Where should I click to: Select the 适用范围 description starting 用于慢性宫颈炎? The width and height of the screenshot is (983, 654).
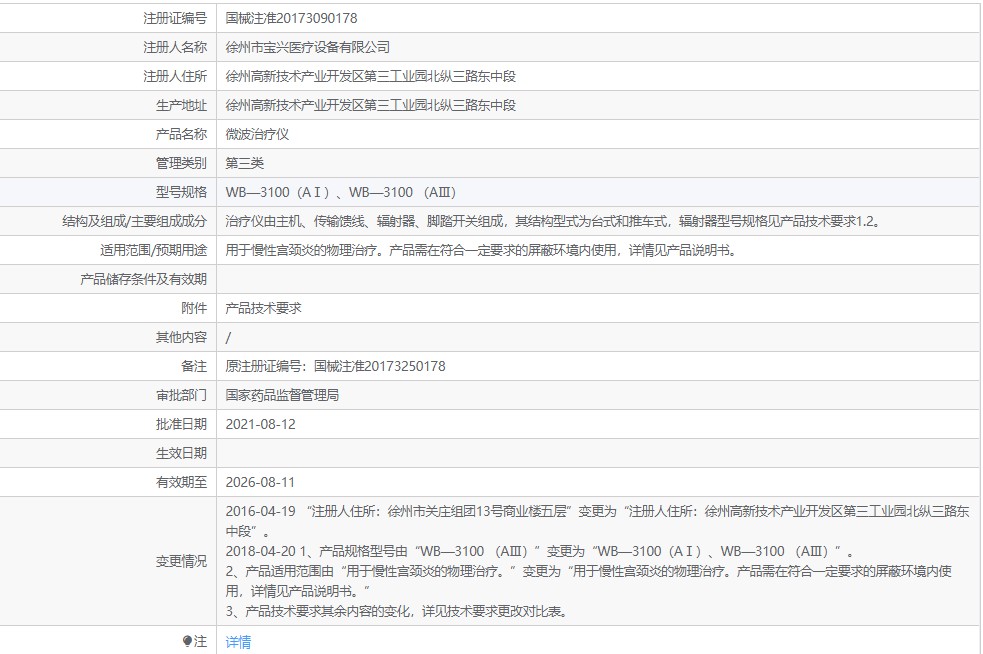(482, 250)
